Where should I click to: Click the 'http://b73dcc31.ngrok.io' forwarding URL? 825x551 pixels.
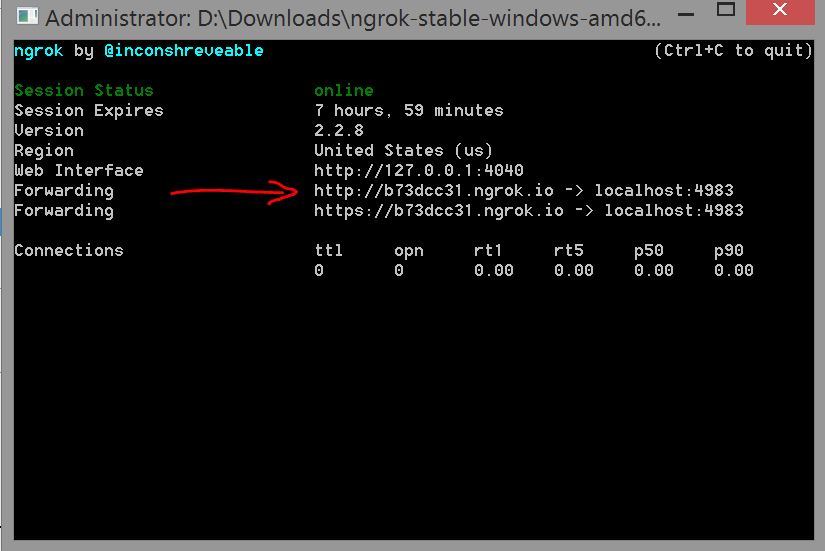(x=434, y=191)
